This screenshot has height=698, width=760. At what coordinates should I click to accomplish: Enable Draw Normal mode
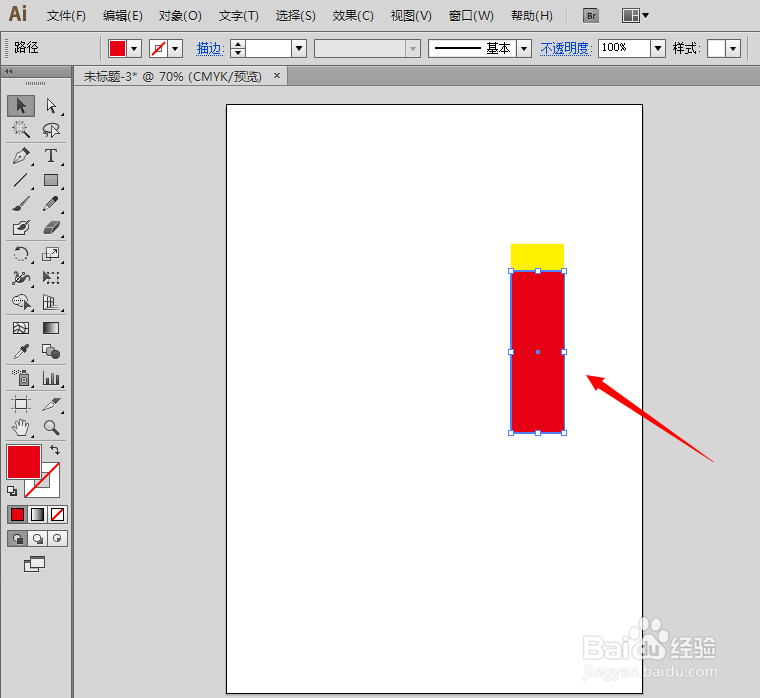click(17, 539)
